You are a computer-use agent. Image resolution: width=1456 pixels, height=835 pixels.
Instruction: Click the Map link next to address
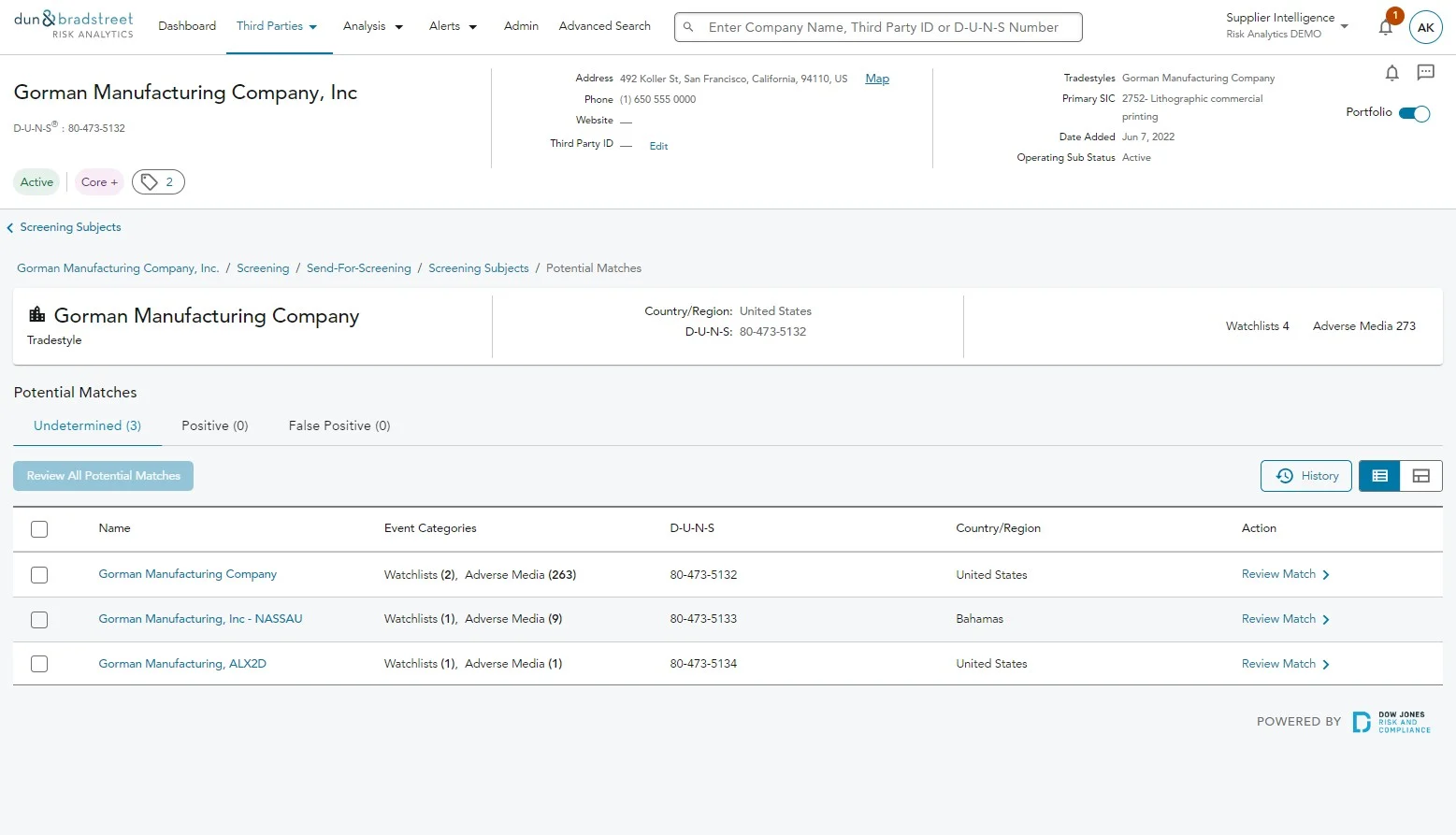[x=877, y=79]
